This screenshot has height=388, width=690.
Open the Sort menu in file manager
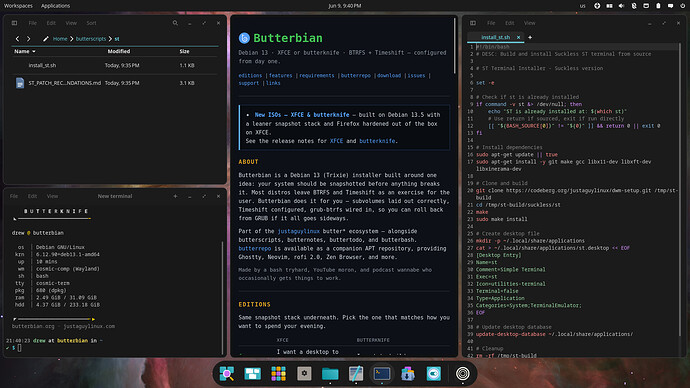tap(91, 23)
